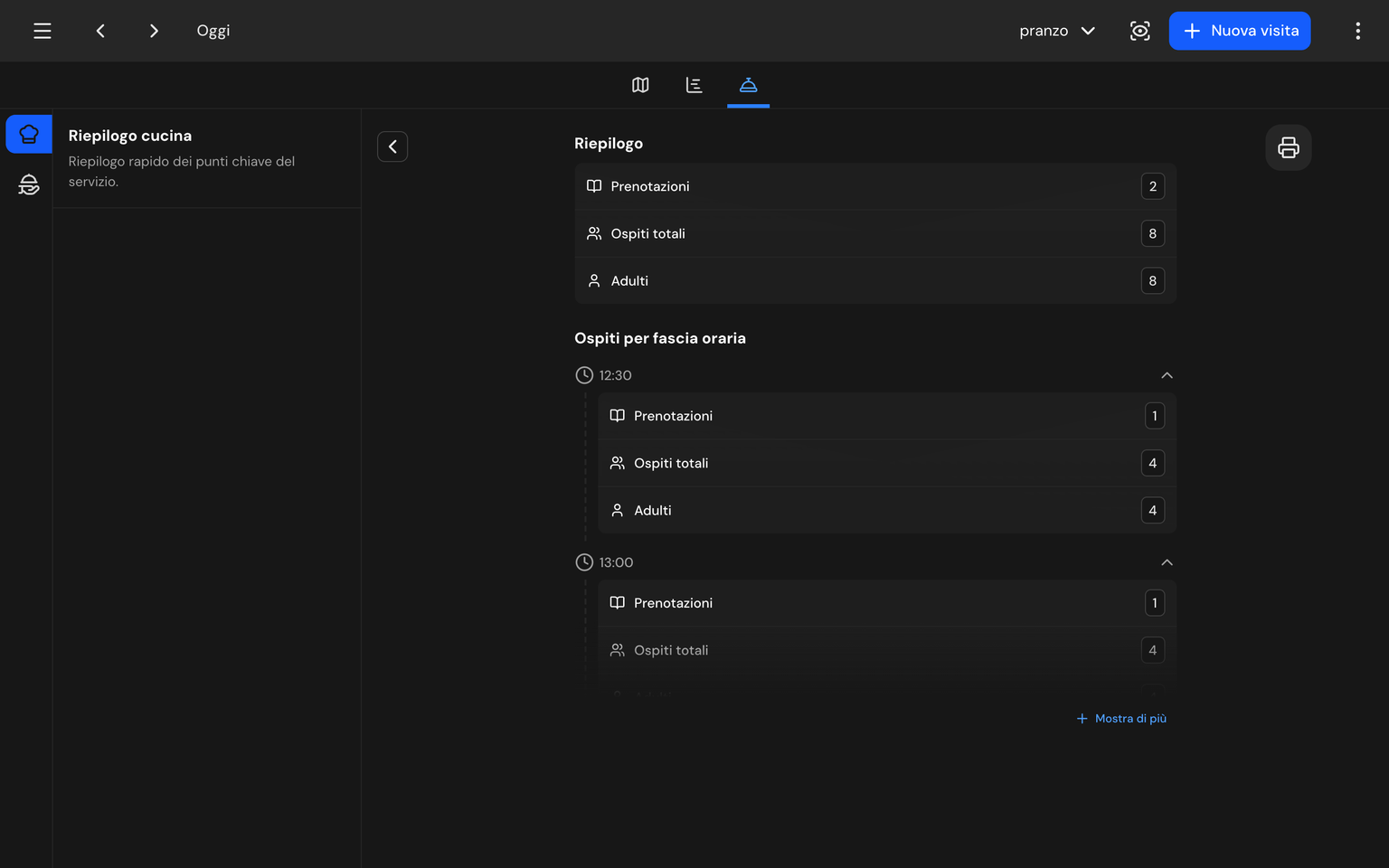Open the dish menu sidebar icon
This screenshot has width=1389, height=868.
click(29, 184)
